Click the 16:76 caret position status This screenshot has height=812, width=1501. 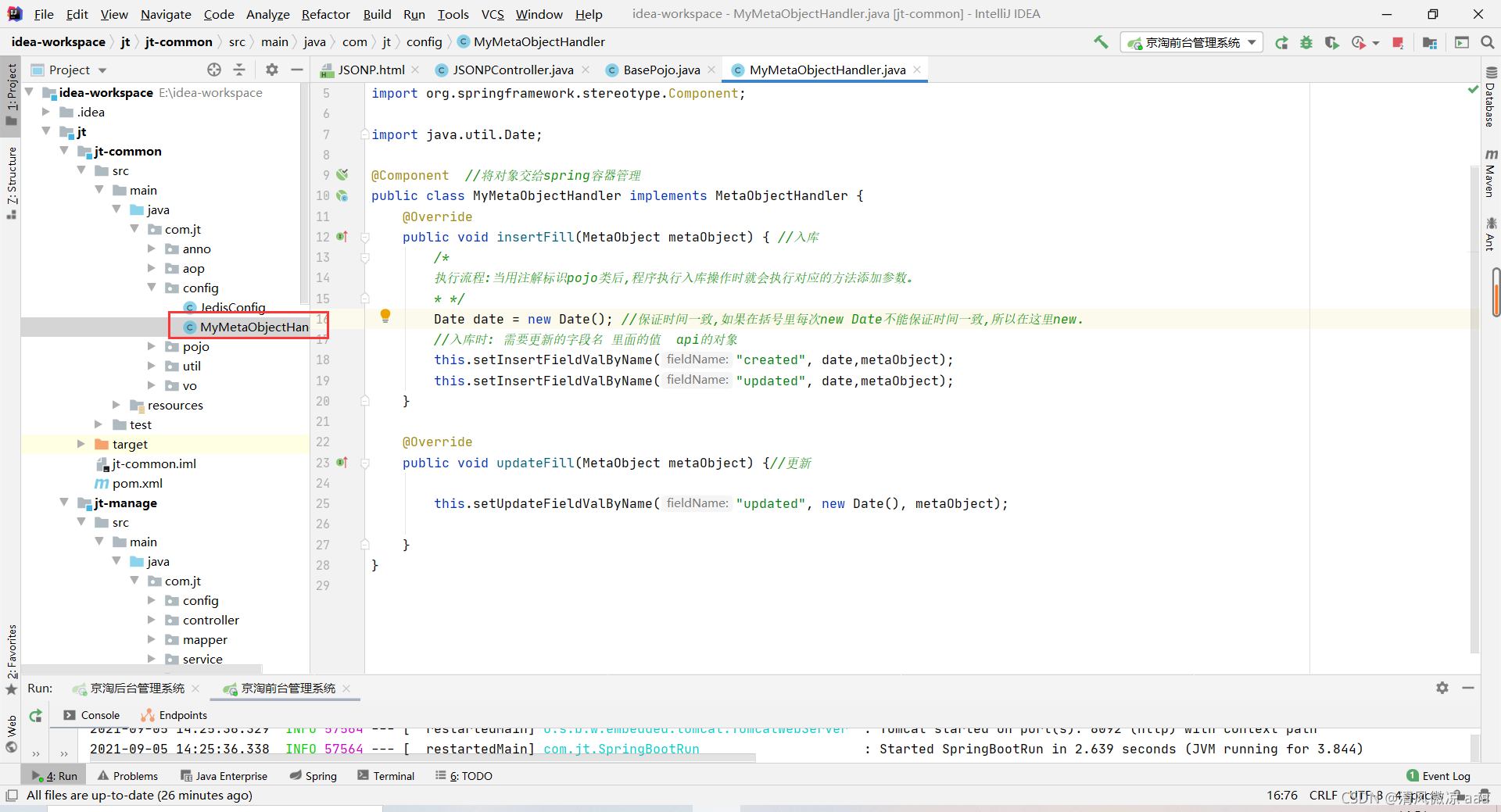[1282, 796]
